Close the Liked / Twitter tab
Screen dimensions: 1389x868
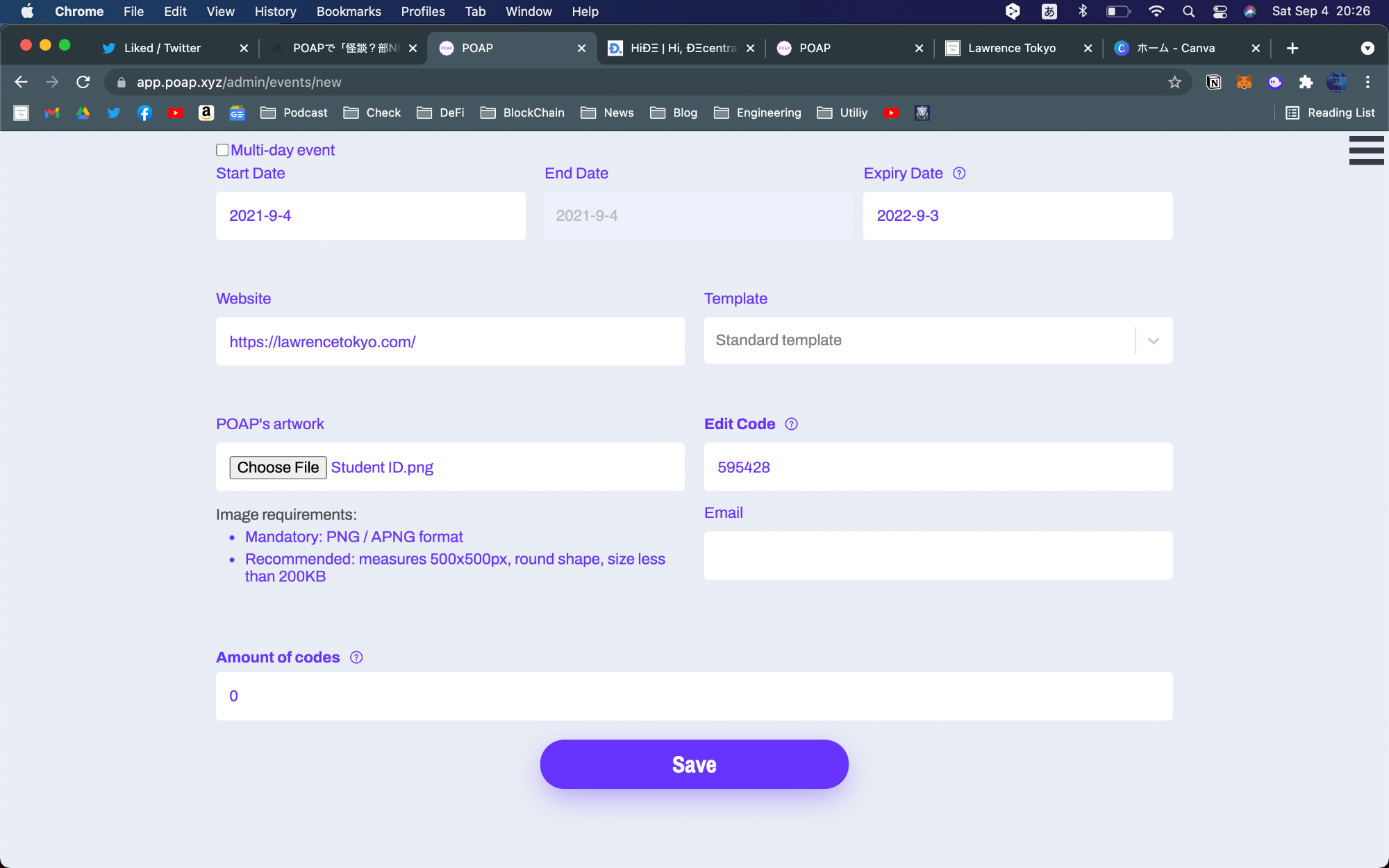(244, 48)
